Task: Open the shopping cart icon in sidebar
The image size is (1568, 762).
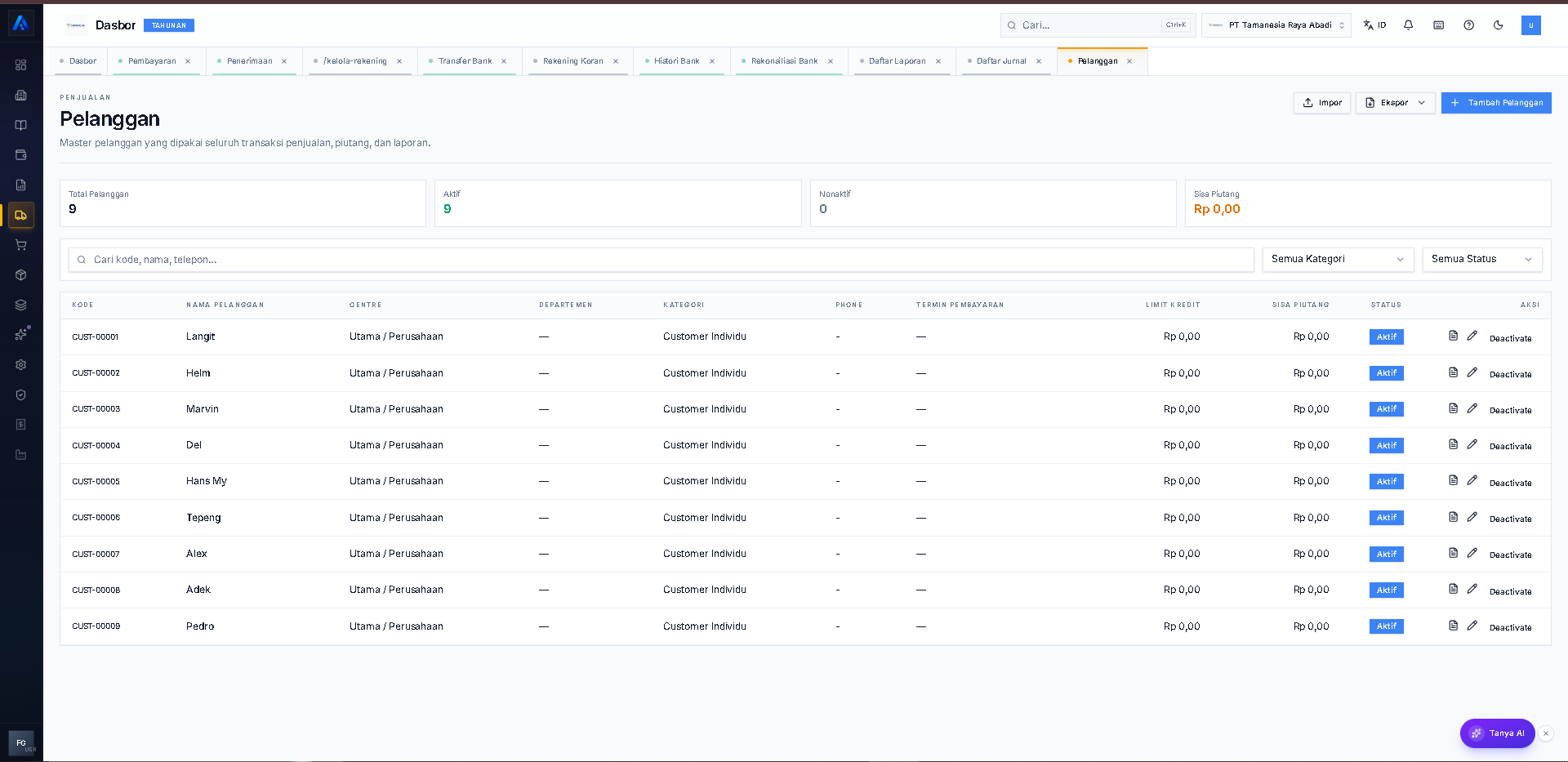Action: [x=21, y=245]
